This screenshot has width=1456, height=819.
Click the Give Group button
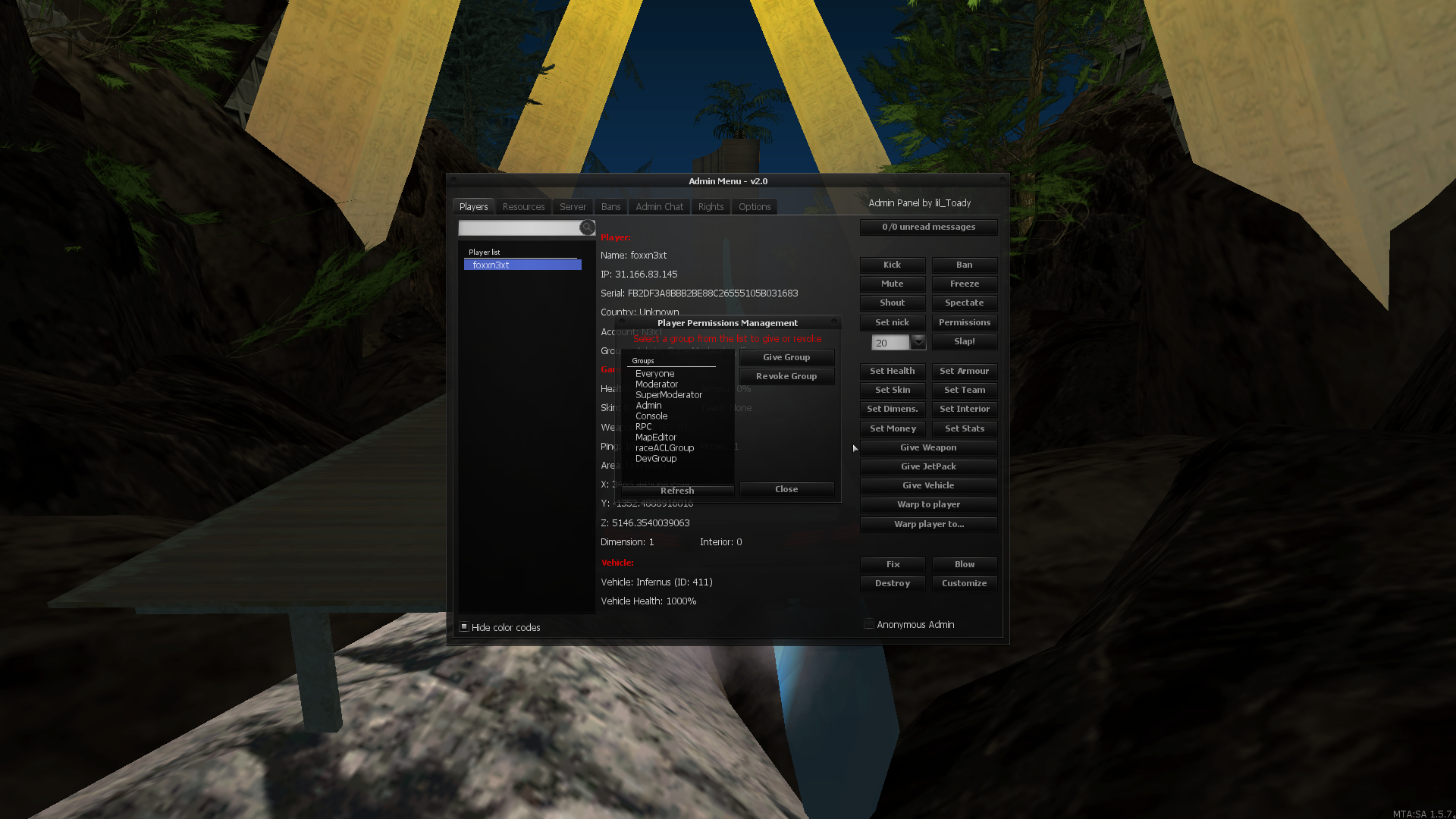(786, 357)
